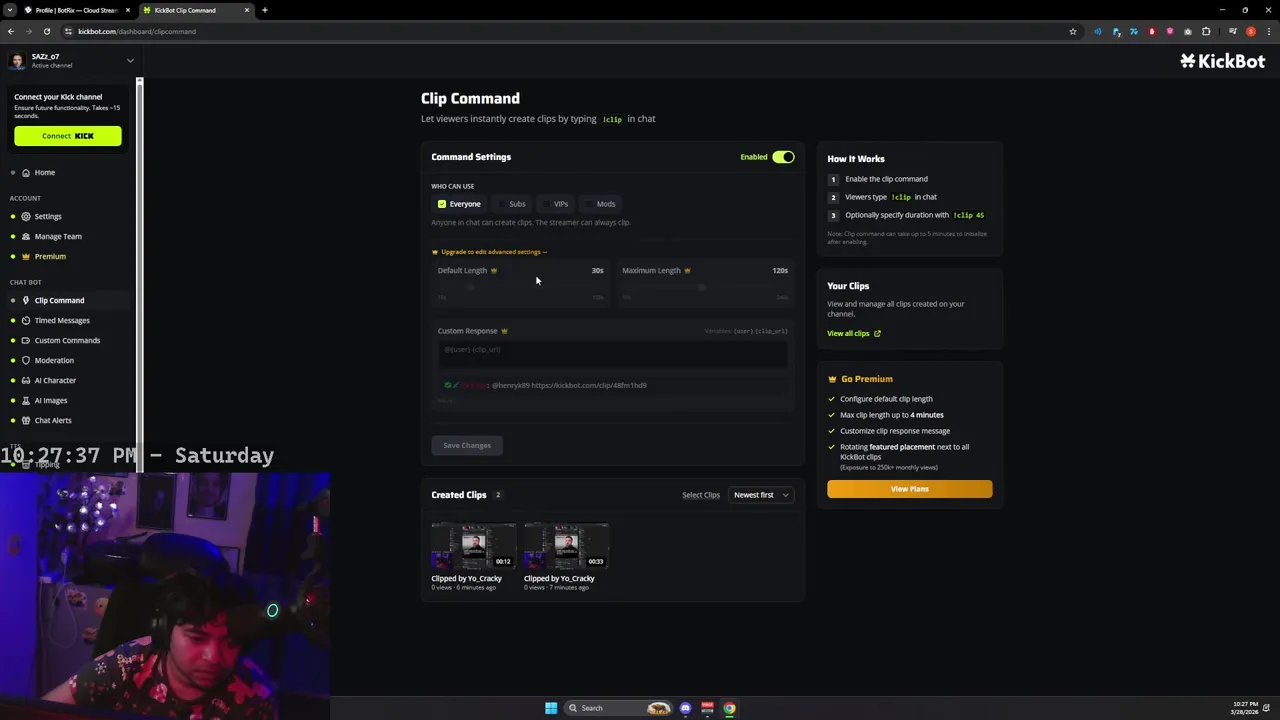1280x720 pixels.
Task: Open the View all clips link
Action: coord(848,334)
